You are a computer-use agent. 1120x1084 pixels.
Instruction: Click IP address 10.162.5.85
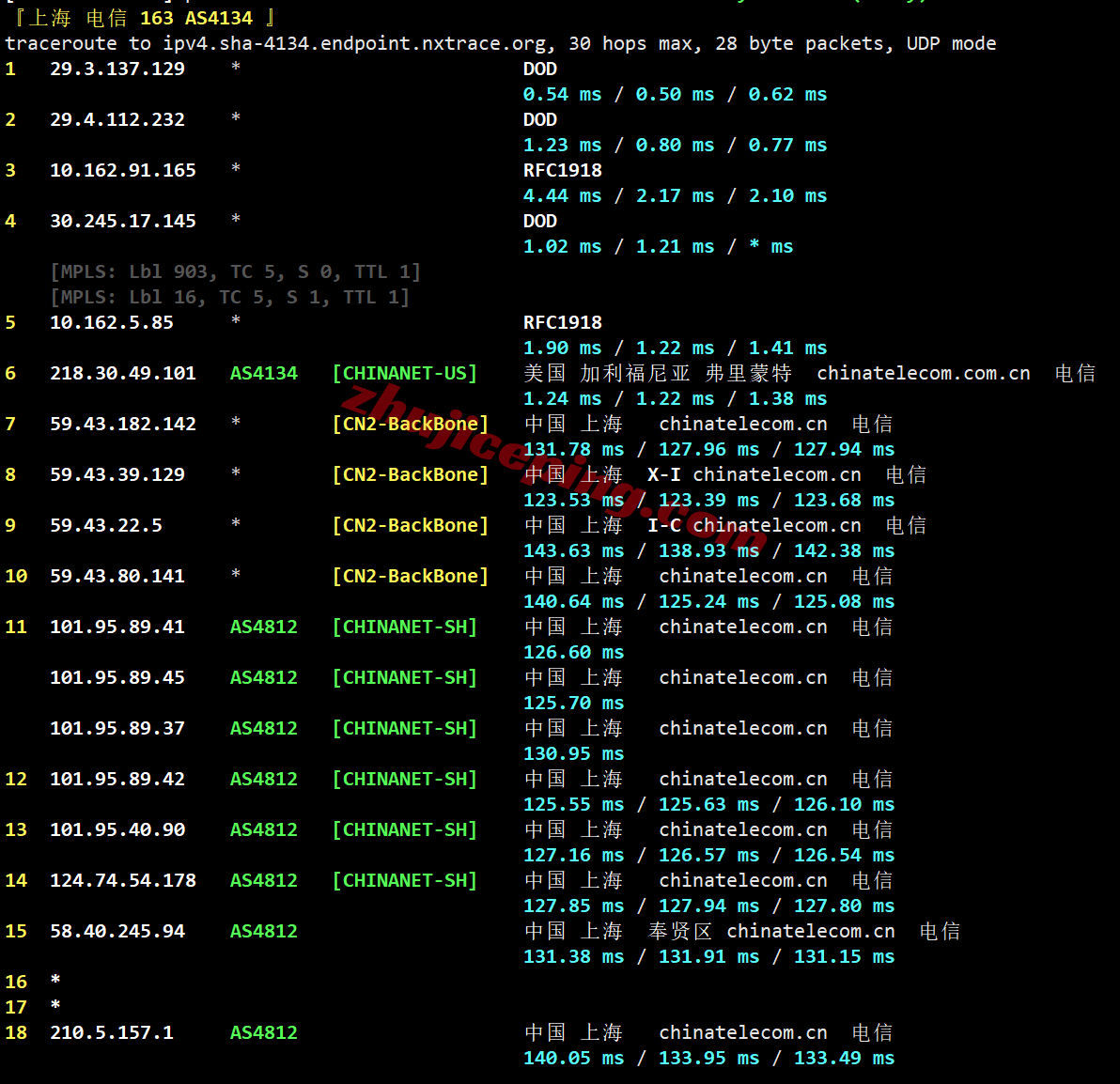click(x=112, y=322)
